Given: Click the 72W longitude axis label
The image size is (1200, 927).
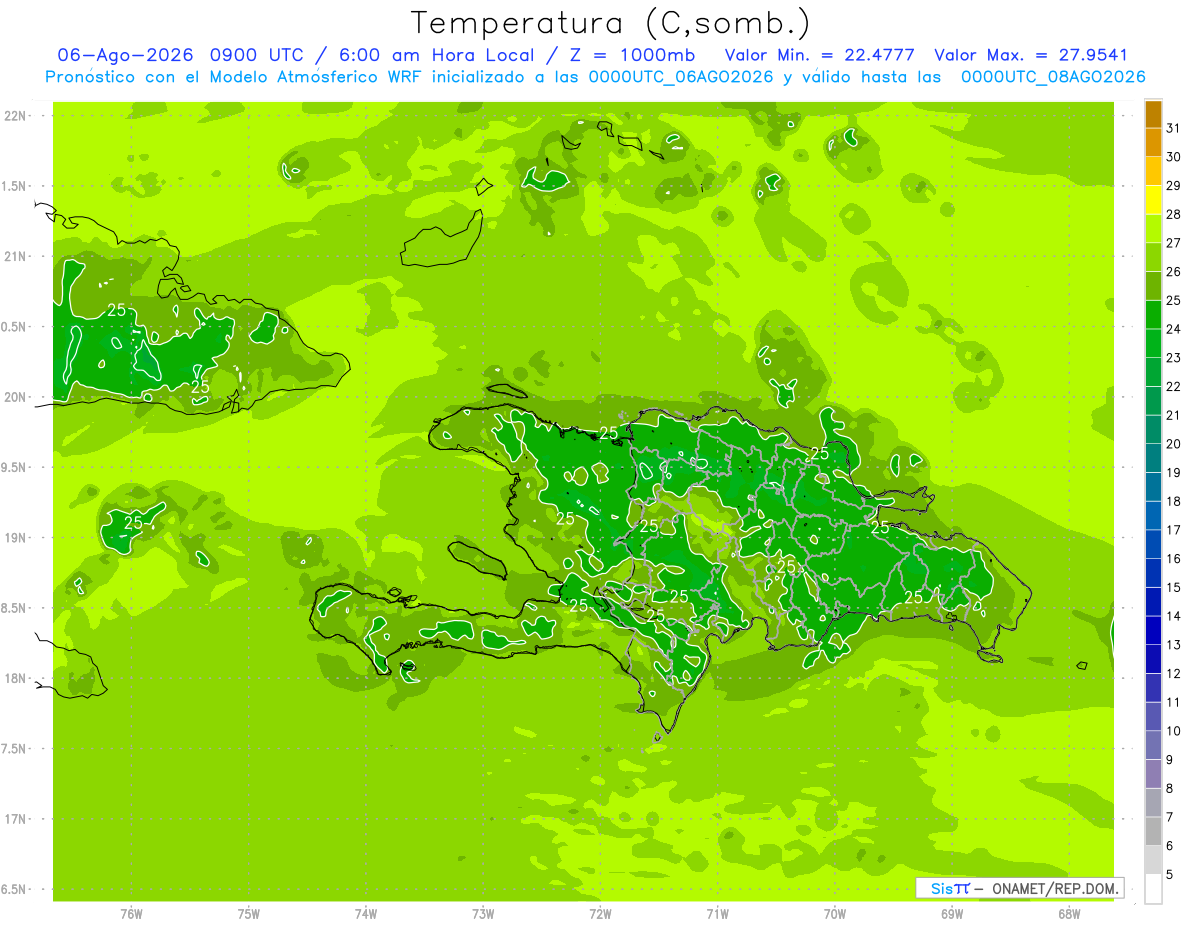Looking at the screenshot, I should 600,914.
